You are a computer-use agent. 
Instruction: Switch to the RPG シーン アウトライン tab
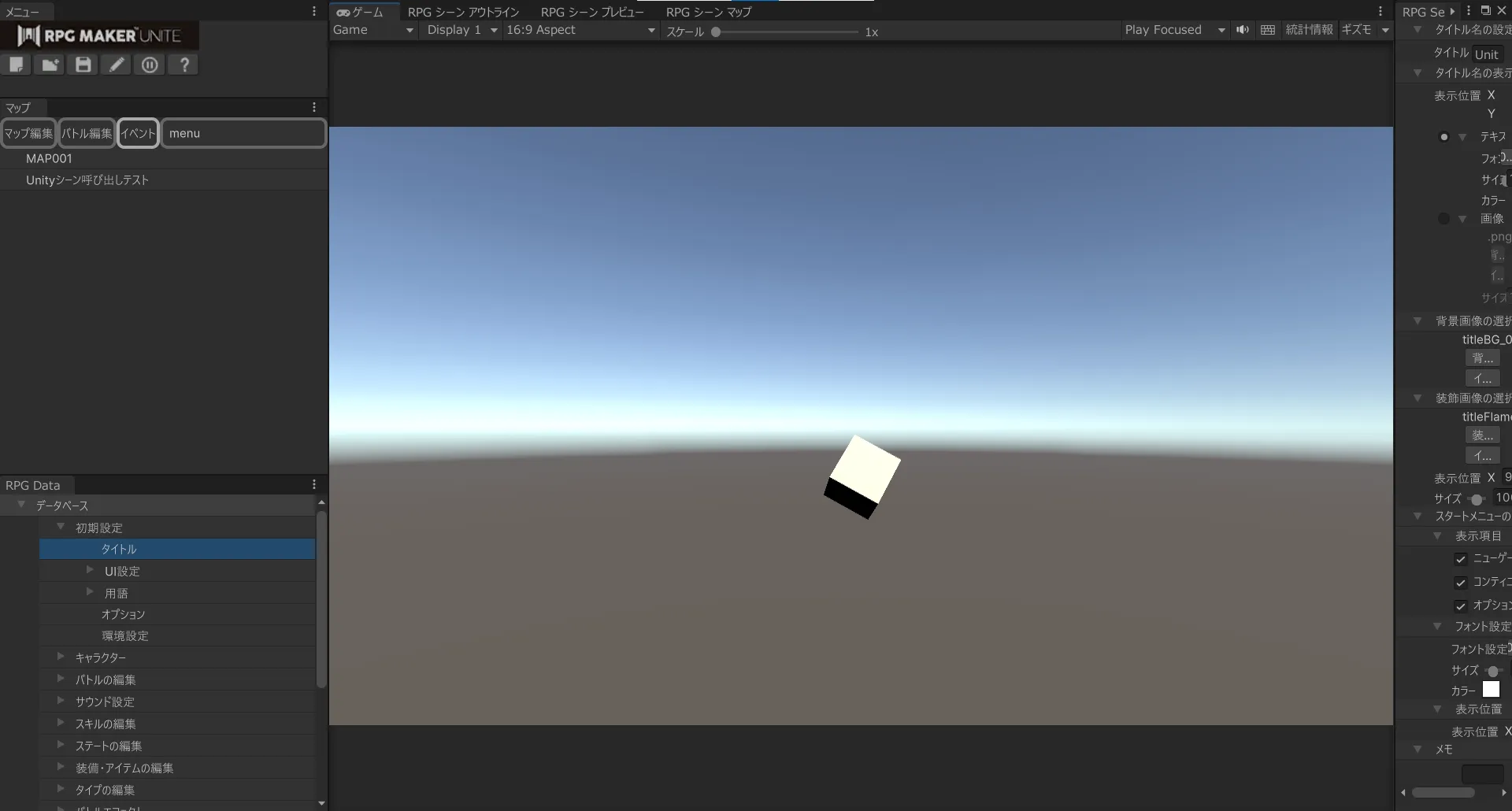tap(463, 12)
